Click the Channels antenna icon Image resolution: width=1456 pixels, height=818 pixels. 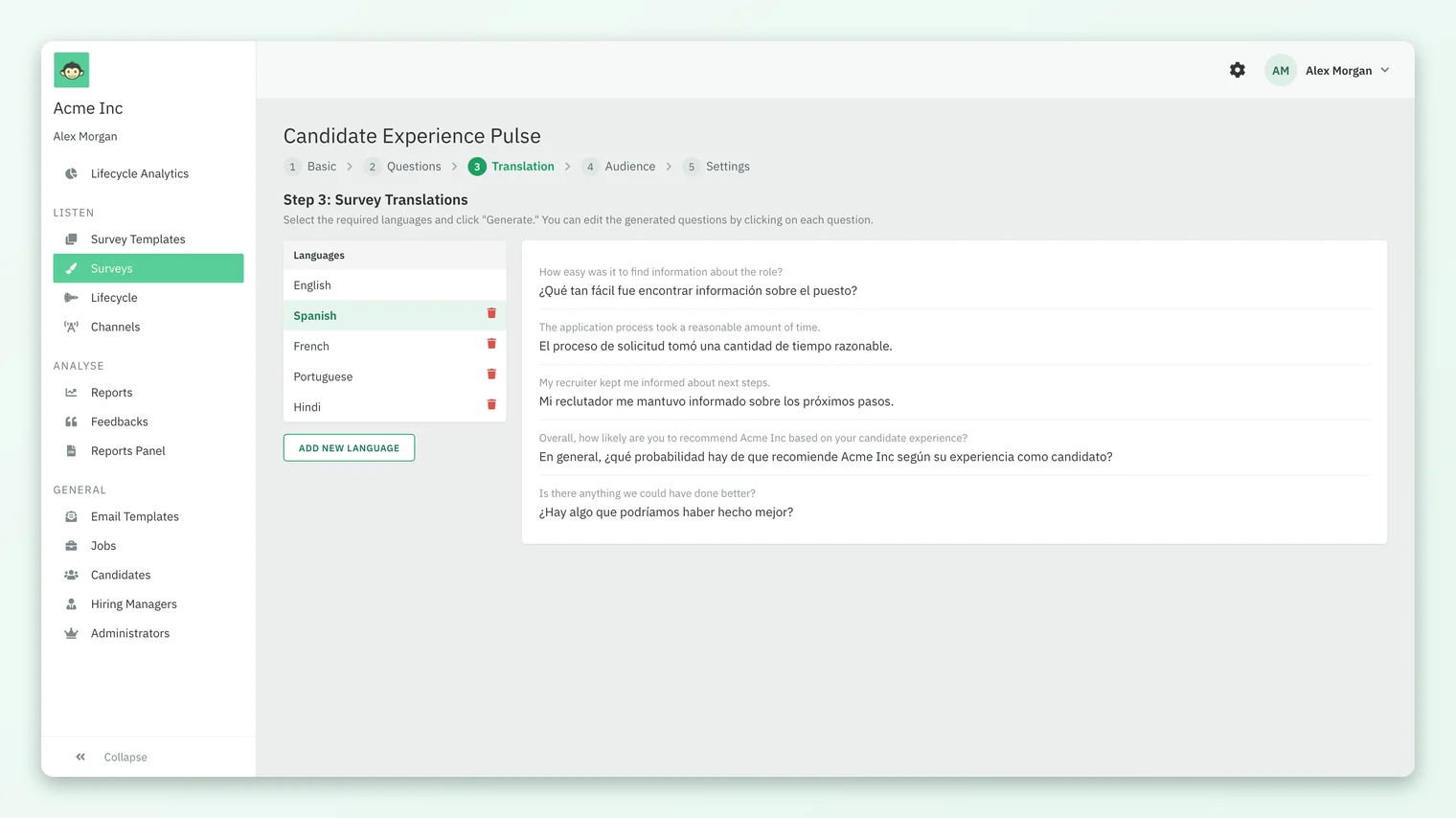[x=71, y=327]
